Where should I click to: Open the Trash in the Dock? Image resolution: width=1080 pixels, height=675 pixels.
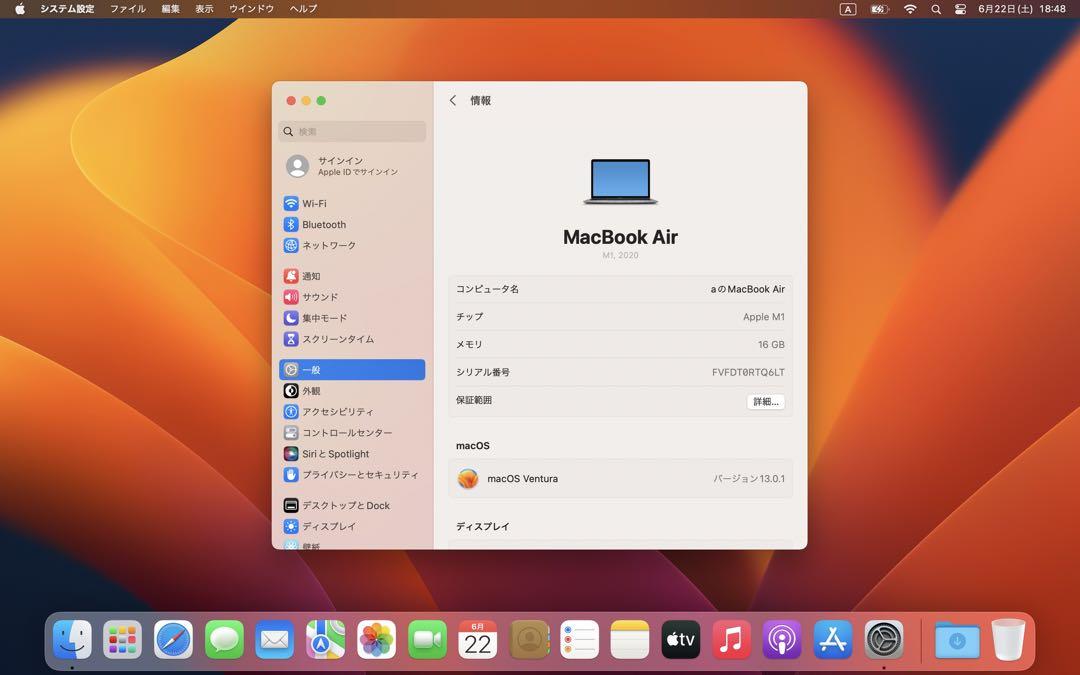1008,640
